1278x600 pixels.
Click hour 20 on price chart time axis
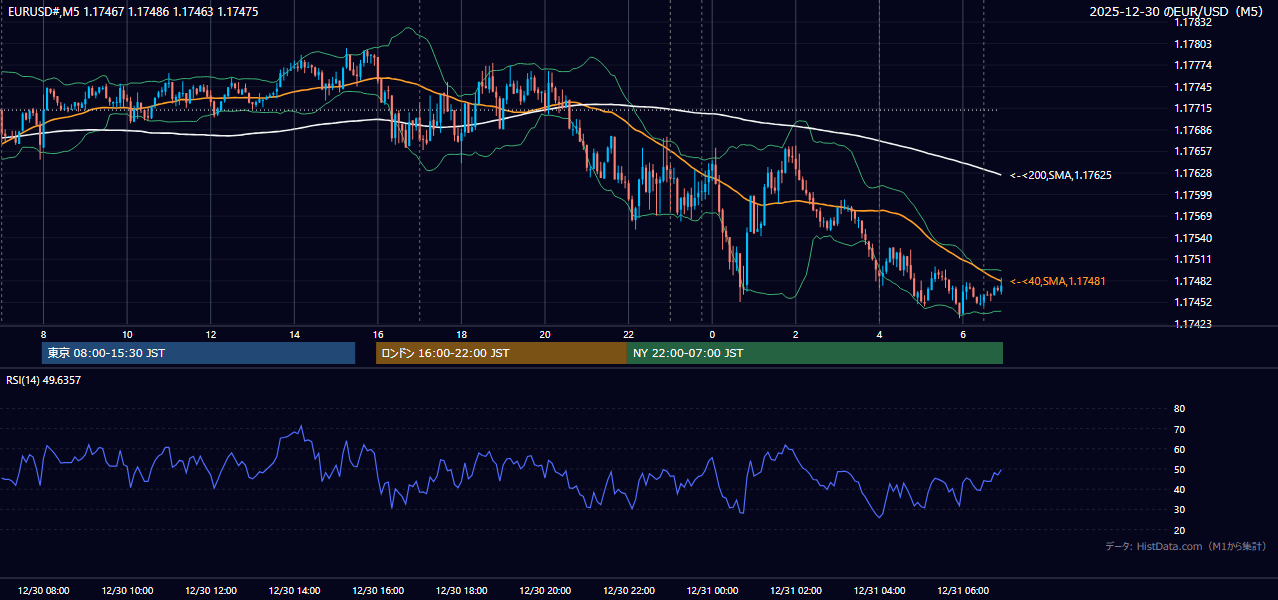(545, 334)
